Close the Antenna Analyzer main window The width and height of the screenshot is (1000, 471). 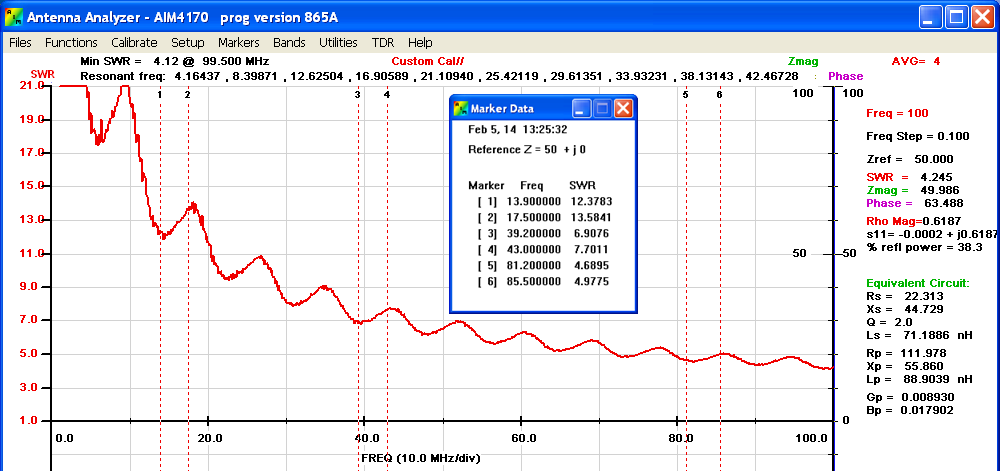coord(981,17)
